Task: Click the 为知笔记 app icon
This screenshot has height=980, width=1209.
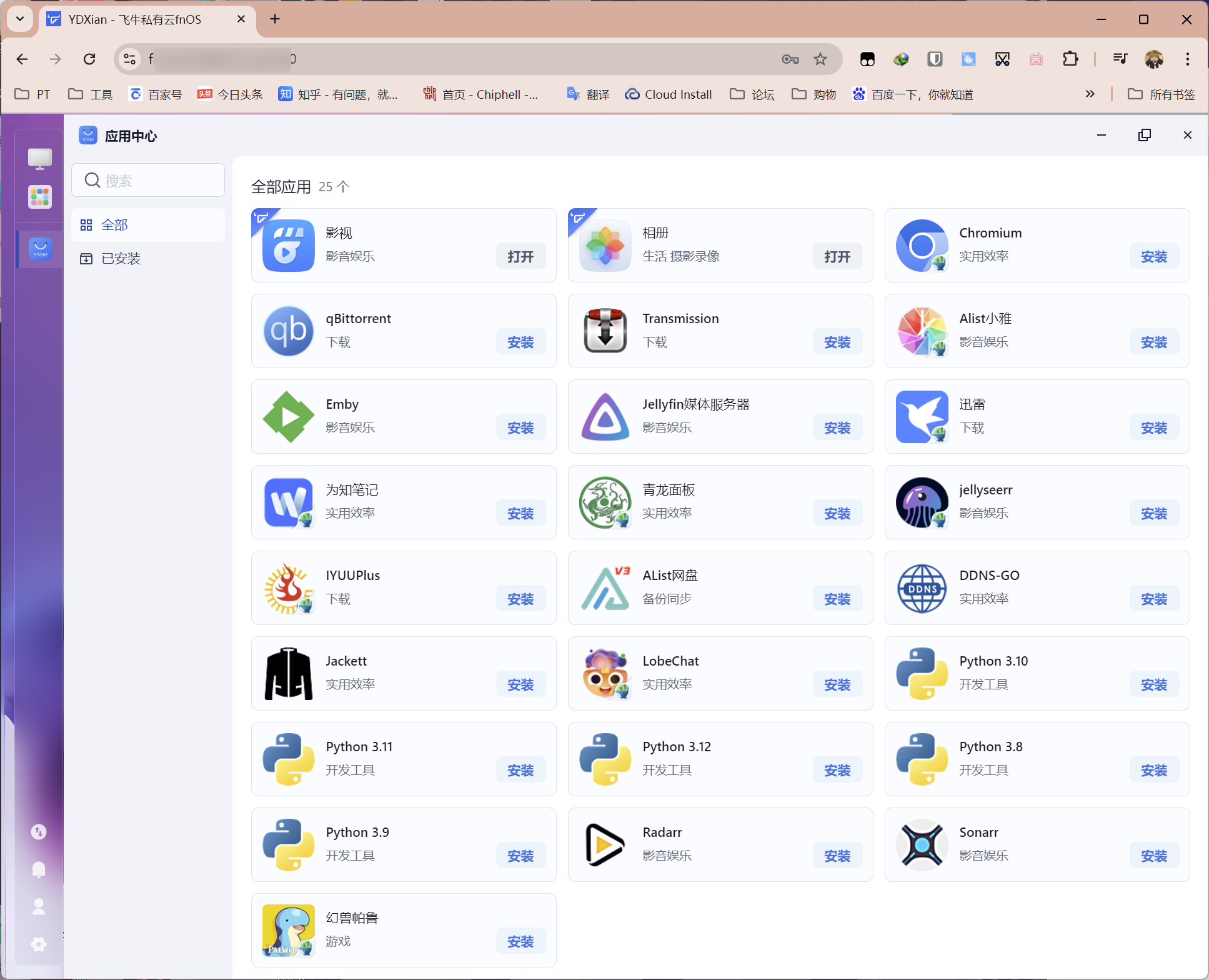Action: click(288, 502)
